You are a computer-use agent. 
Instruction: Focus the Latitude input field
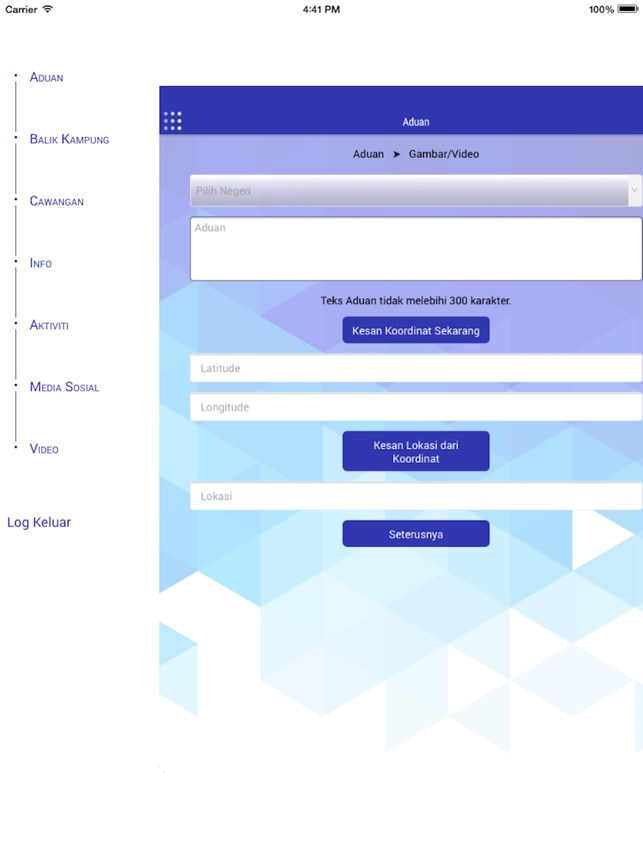click(x=416, y=368)
